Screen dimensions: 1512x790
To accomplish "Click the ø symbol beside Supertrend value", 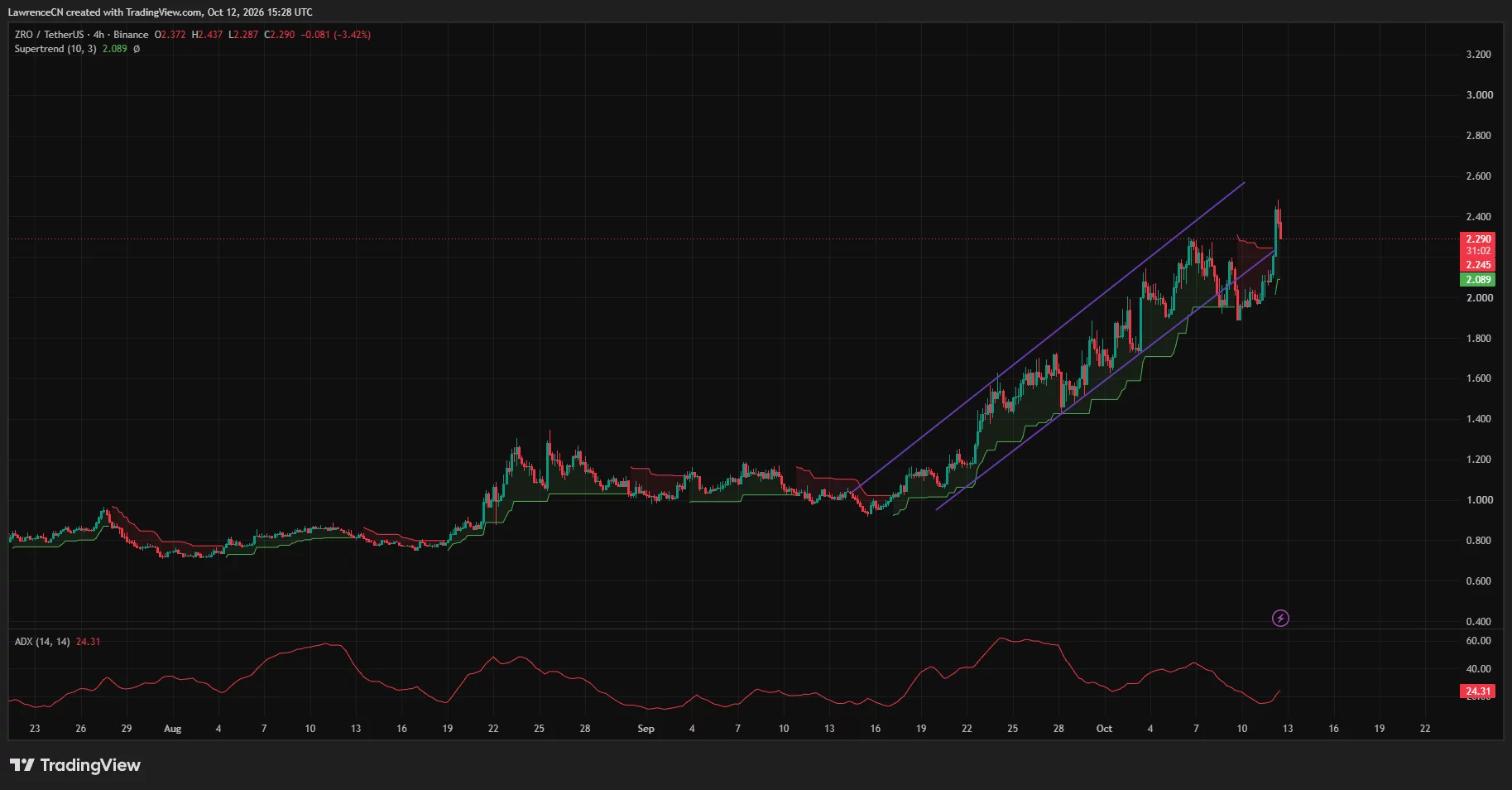I will (137, 49).
